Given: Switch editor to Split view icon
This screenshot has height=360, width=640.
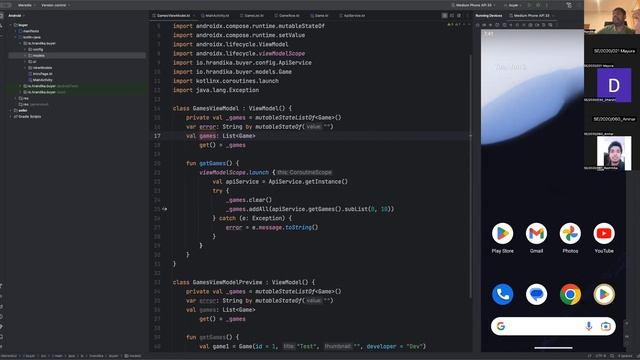Looking at the screenshot, I should 451,16.
